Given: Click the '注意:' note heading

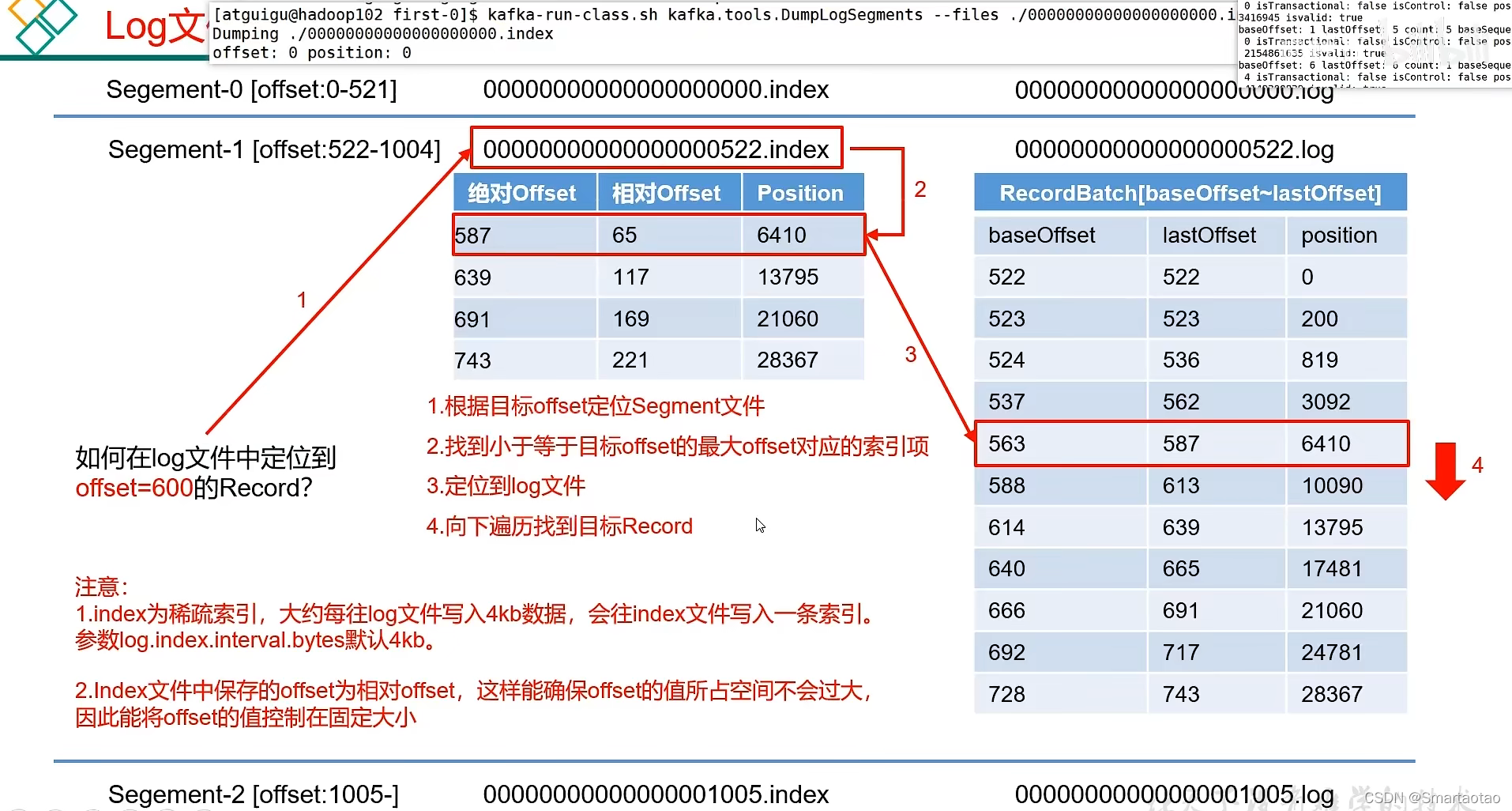Looking at the screenshot, I should click(x=101, y=587).
